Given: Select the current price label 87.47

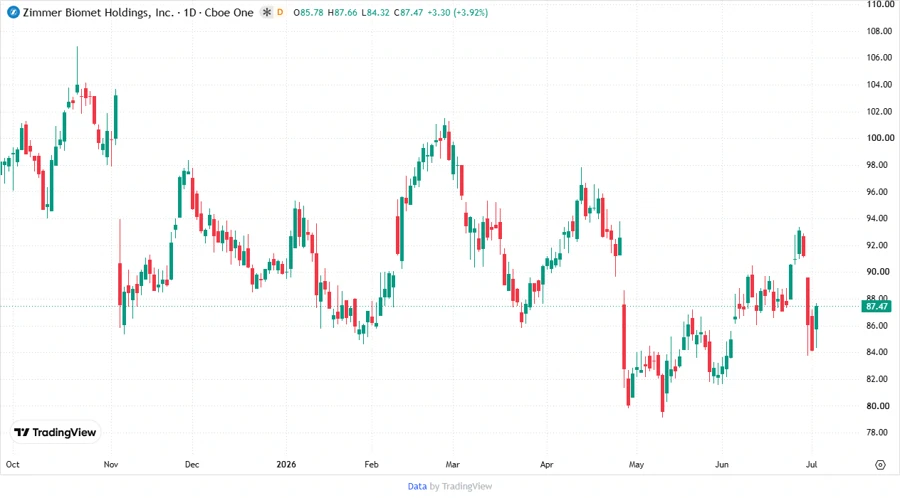Looking at the screenshot, I should tap(876, 306).
